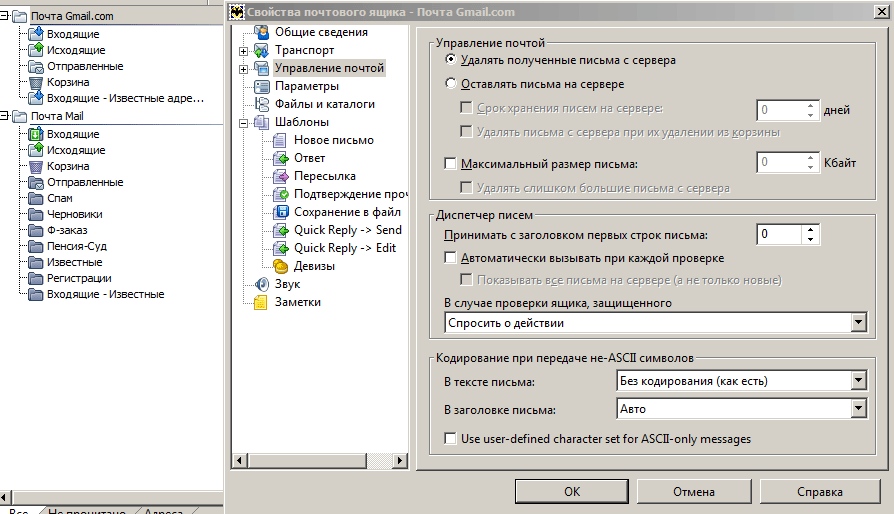Increase header lines count in Диспетчер писем

[x=810, y=230]
